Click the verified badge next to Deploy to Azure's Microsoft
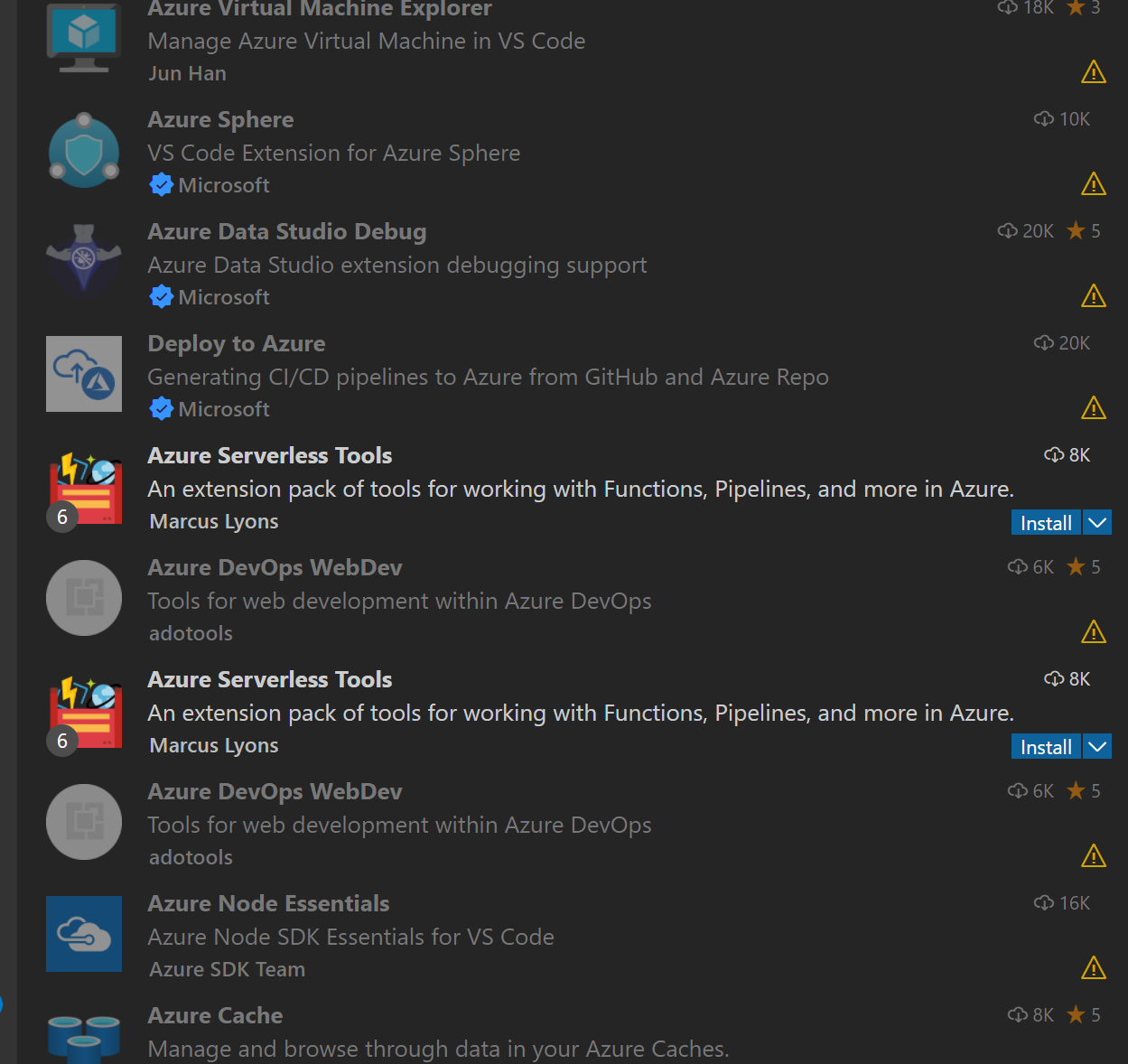 161,408
